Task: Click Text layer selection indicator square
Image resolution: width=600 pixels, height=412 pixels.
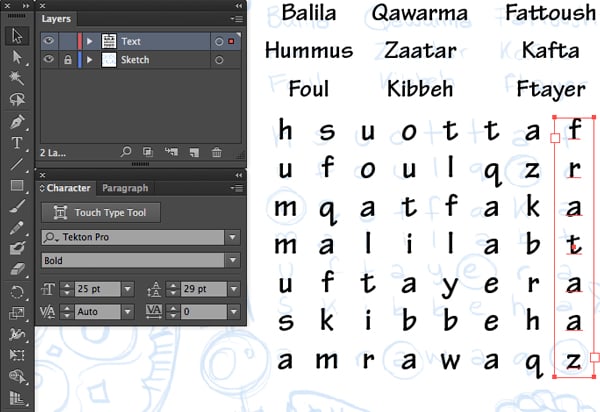Action: click(x=232, y=41)
